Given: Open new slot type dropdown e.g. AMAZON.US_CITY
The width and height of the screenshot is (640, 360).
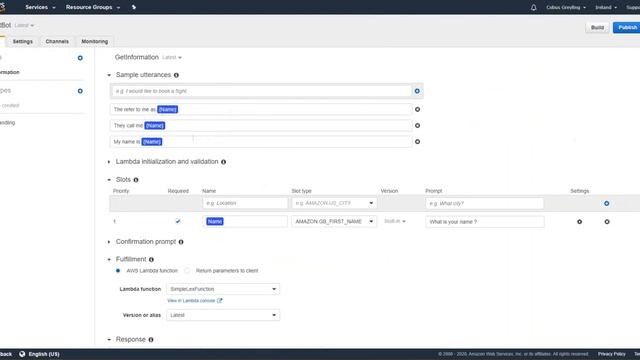Looking at the screenshot, I should click(x=334, y=203).
